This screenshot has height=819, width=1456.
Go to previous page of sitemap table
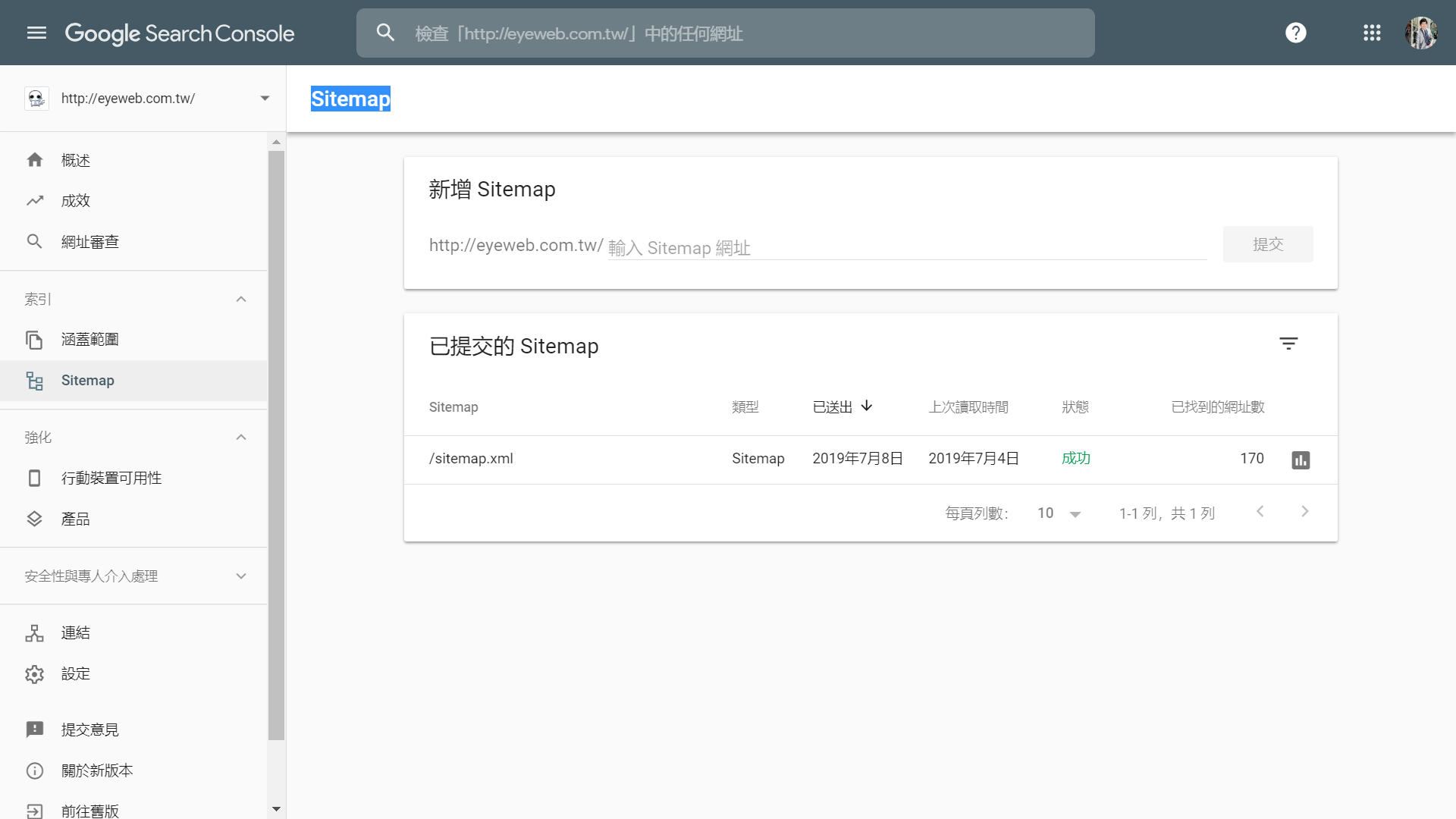pyautogui.click(x=1260, y=512)
